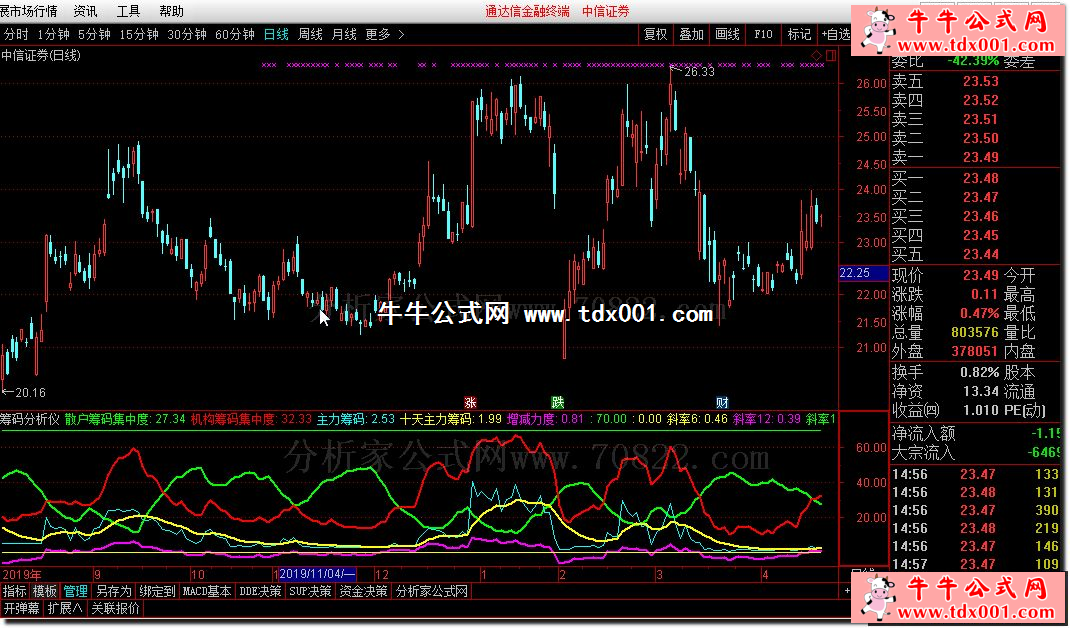Expand the 更多 periods list
The height and width of the screenshot is (628, 1070).
pyautogui.click(x=385, y=34)
